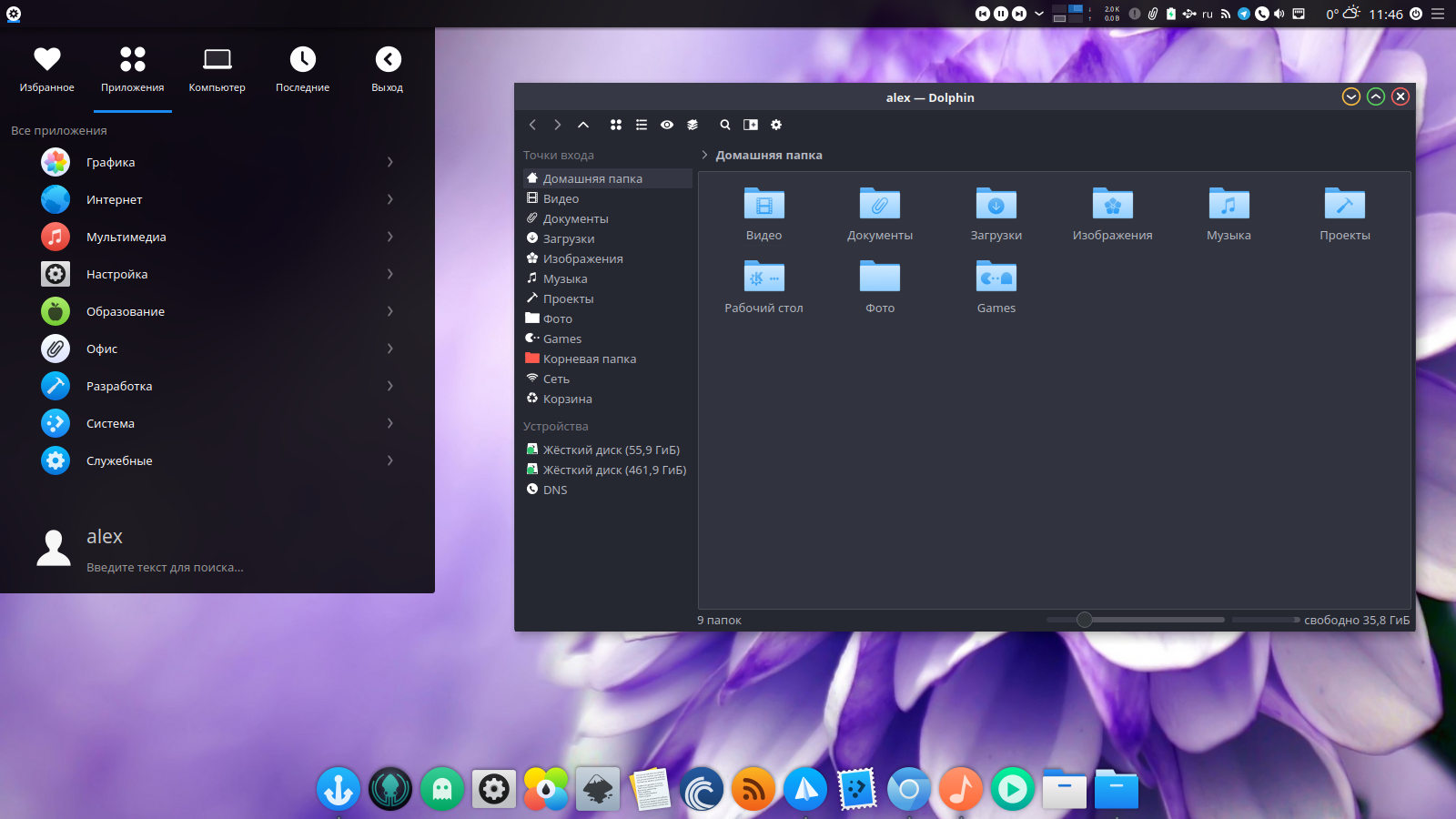Launch Inkscape from the dock
This screenshot has width=1456, height=819.
click(598, 789)
